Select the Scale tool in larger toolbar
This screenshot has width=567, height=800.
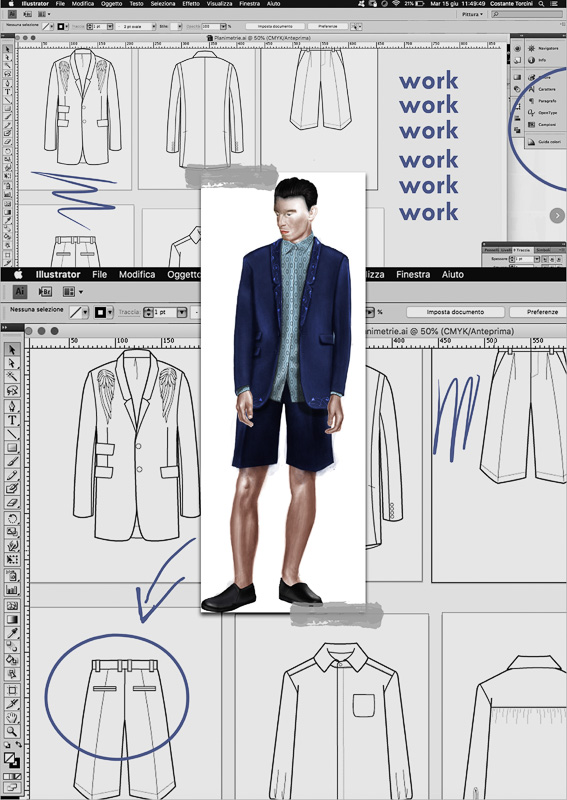coord(12,532)
